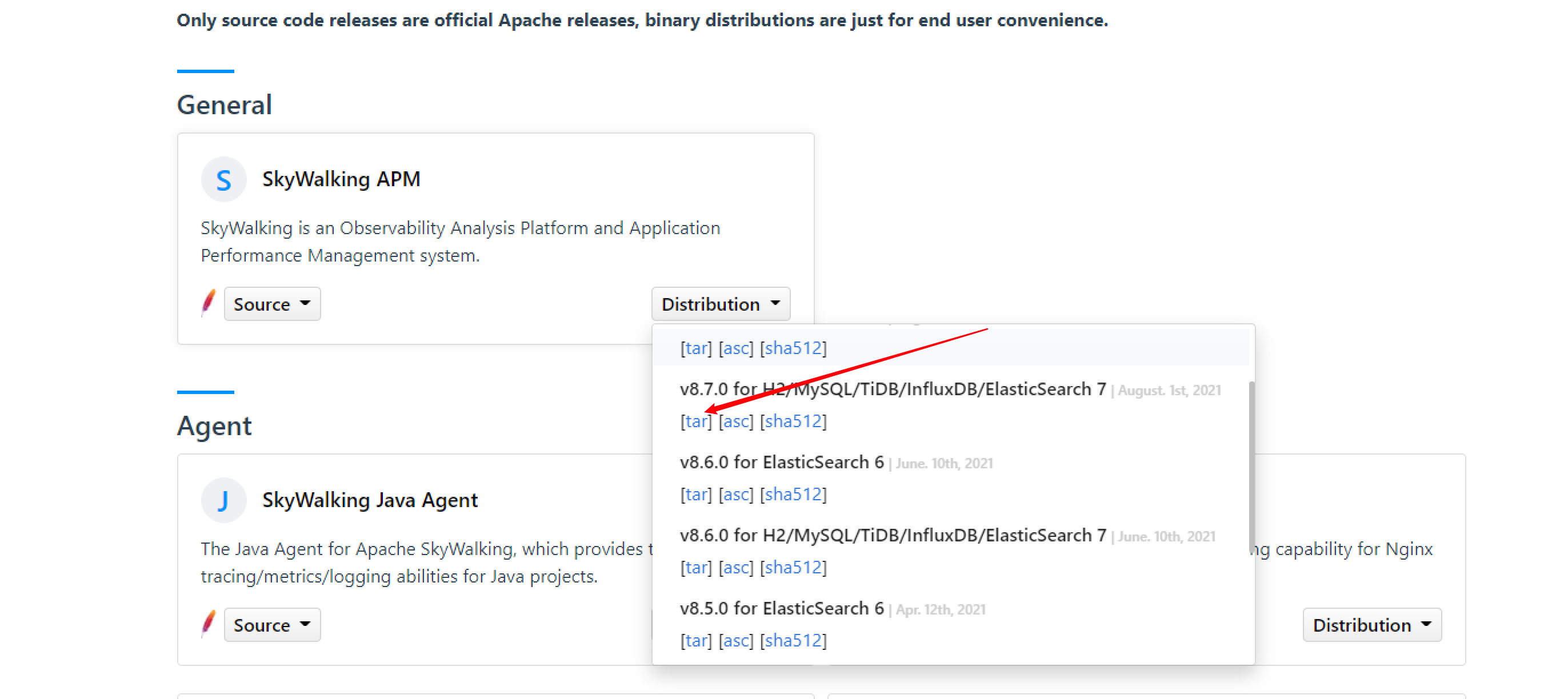Download tar for v8.7.0 ElasticSearch 7
The image size is (1568, 699).
point(696,421)
